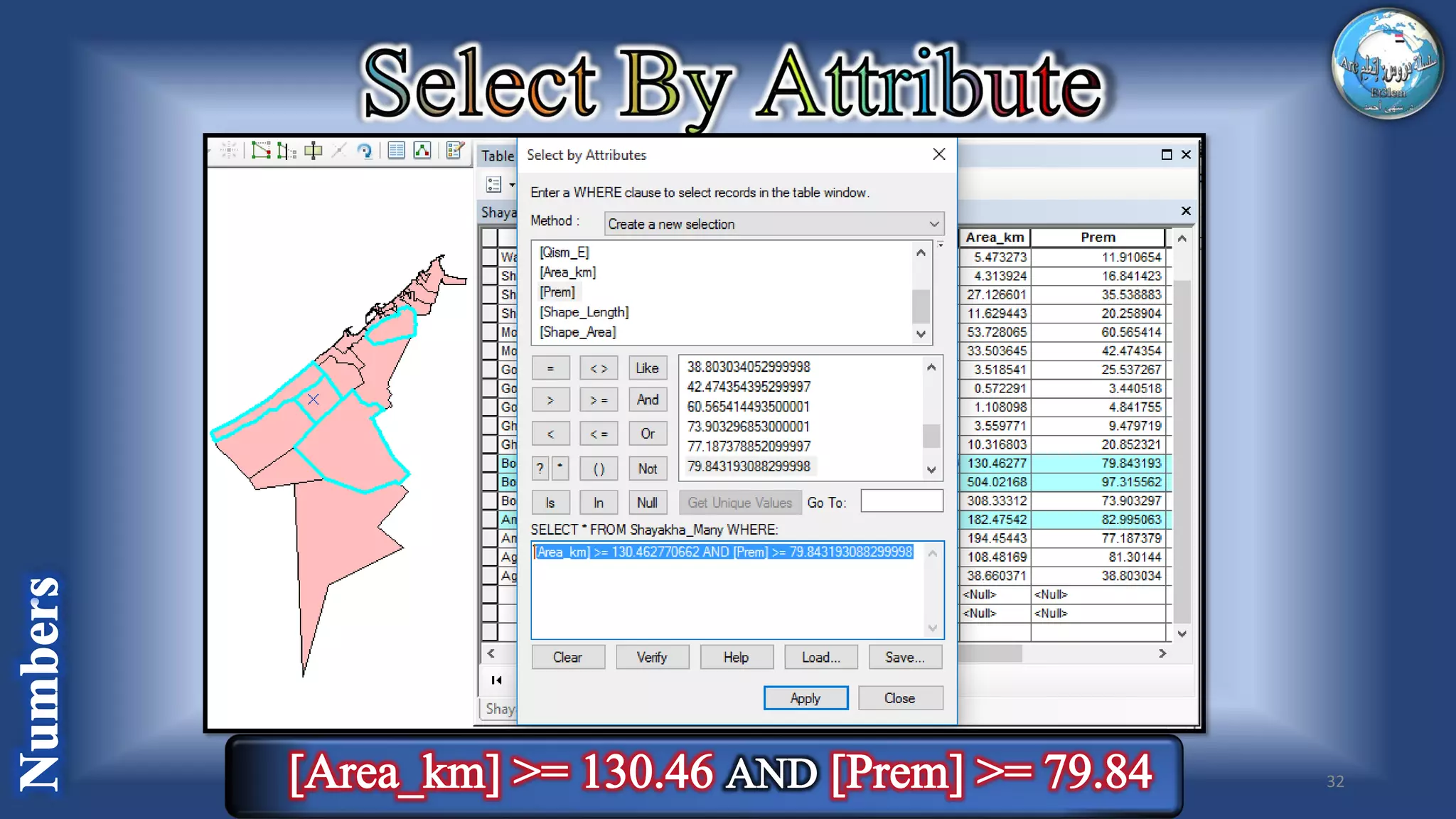Image resolution: width=1456 pixels, height=819 pixels.
Task: Click the Apply button
Action: tap(805, 698)
